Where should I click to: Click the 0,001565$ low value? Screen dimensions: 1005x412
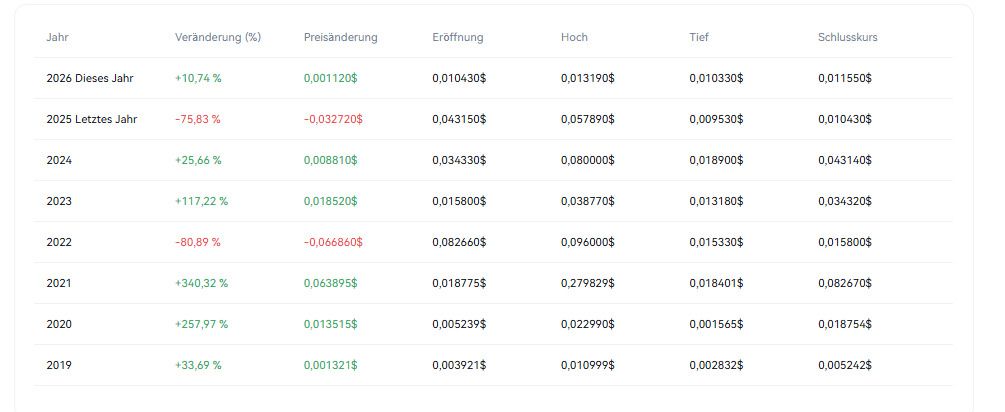716,324
